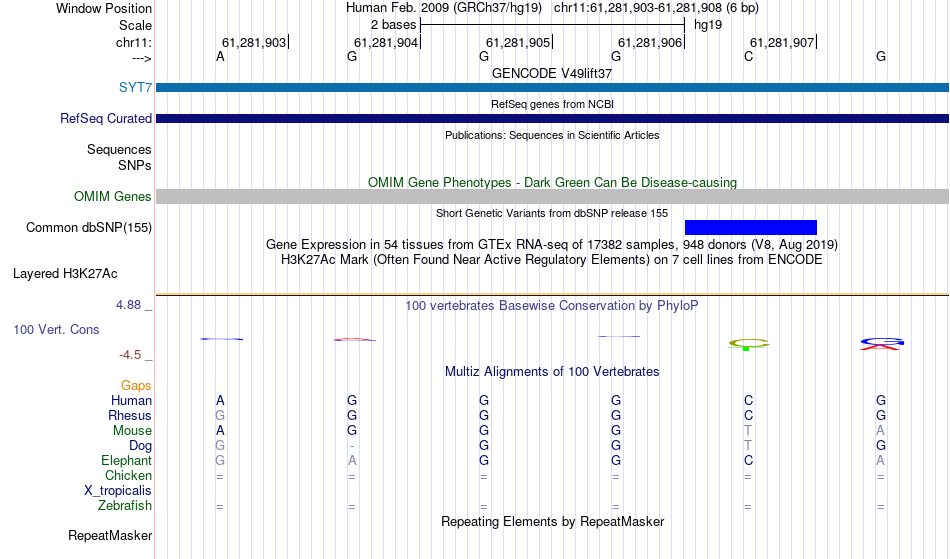Image resolution: width=950 pixels, height=559 pixels.
Task: Click the Mouse T base in the C column
Action: pos(748,431)
